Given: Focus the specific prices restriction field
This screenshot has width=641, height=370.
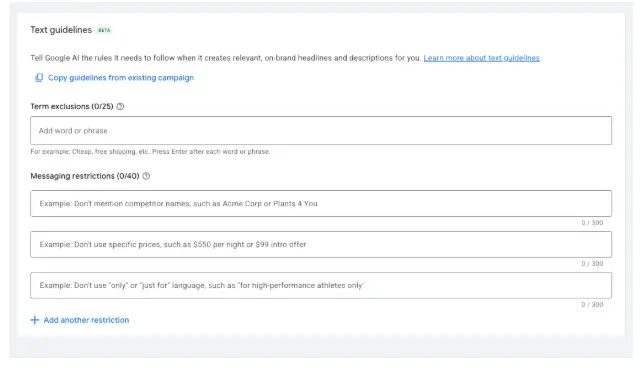Looking at the screenshot, I should point(321,244).
